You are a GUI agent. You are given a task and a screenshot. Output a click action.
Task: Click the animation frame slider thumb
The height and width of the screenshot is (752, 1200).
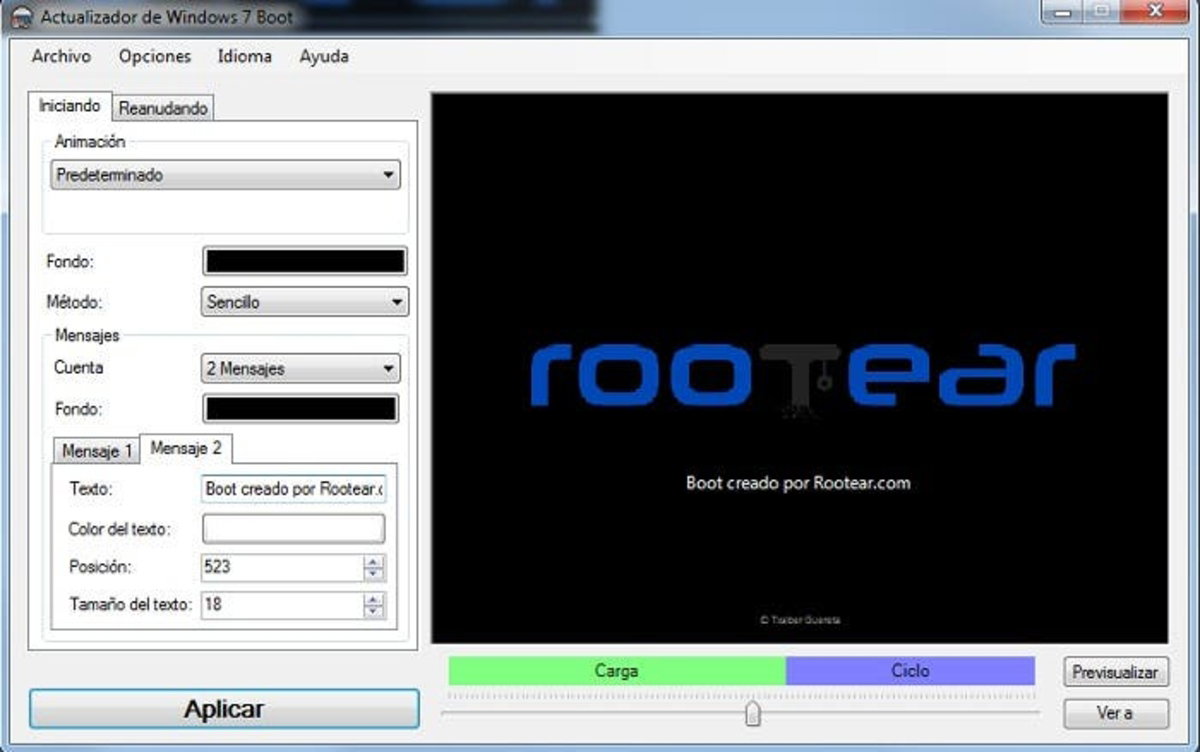coord(753,713)
